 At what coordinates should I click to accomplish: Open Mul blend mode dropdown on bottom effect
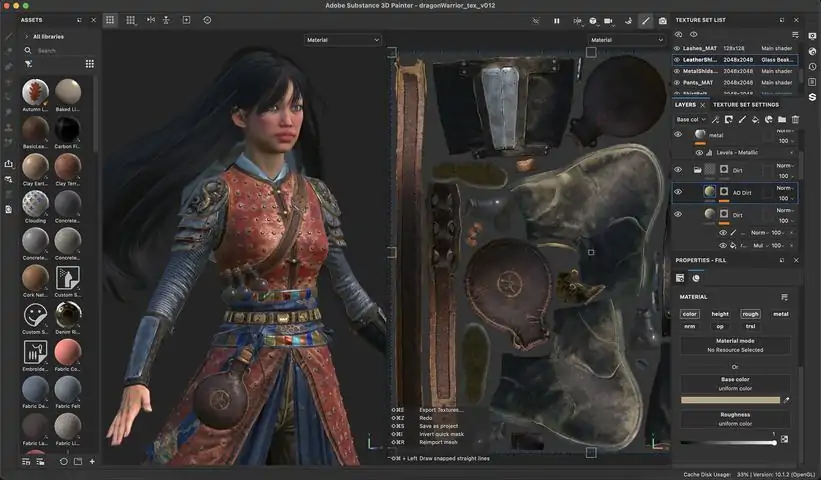point(760,245)
